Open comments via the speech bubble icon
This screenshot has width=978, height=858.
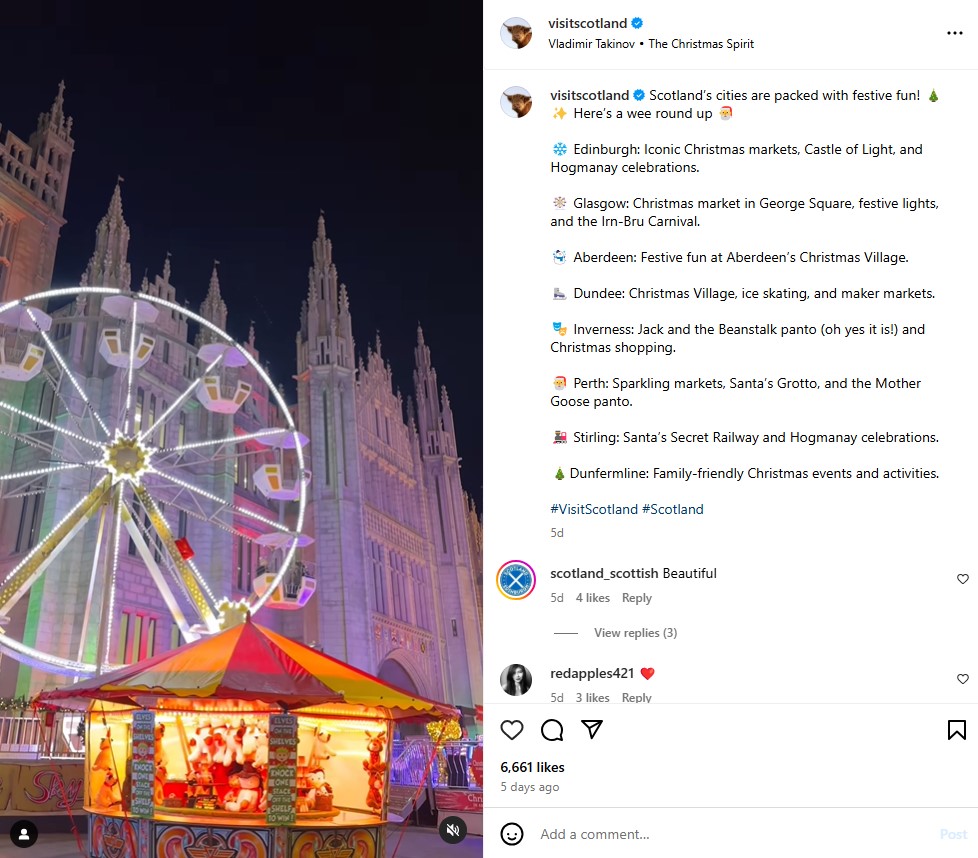coord(552,730)
